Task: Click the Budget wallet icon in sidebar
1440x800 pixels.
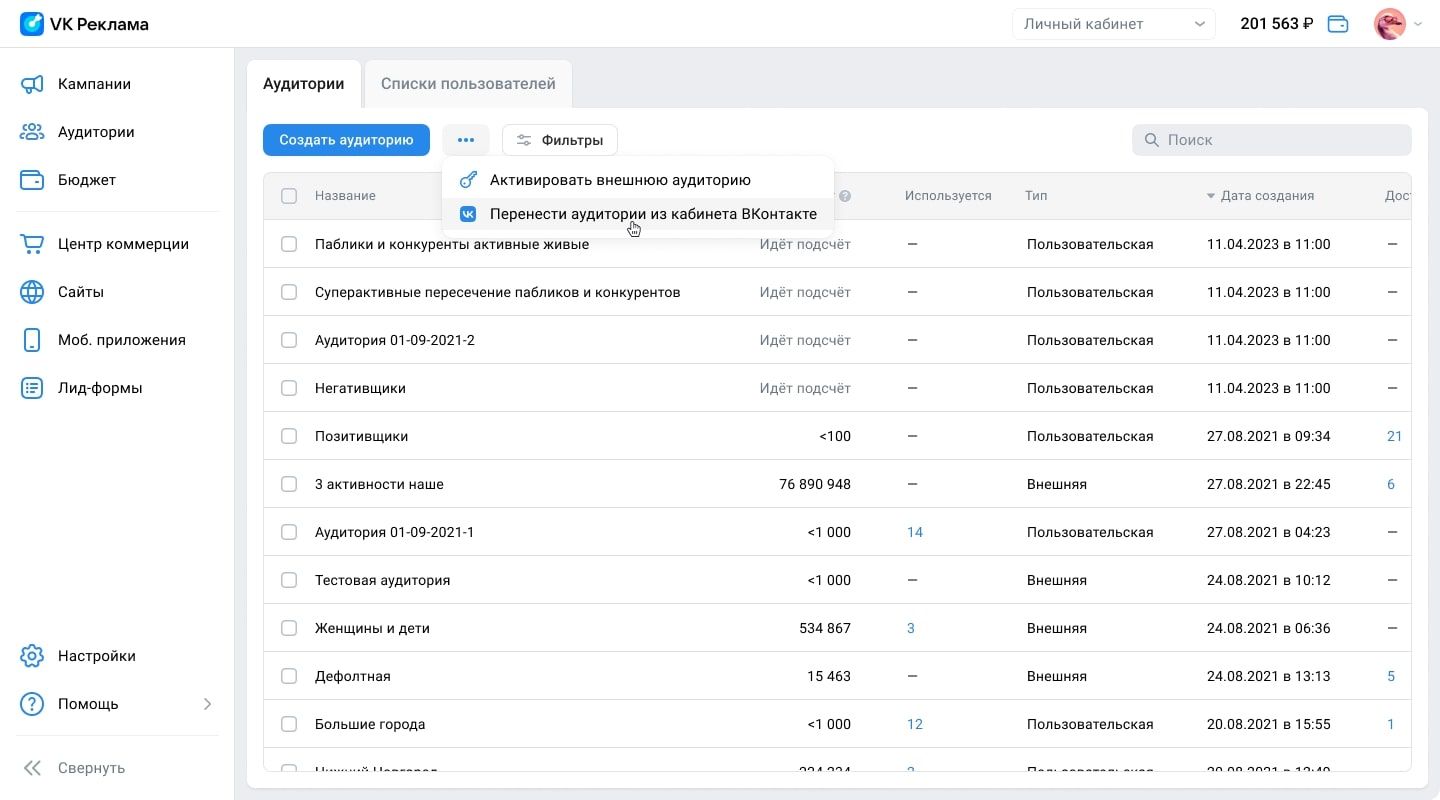Action: 32,180
